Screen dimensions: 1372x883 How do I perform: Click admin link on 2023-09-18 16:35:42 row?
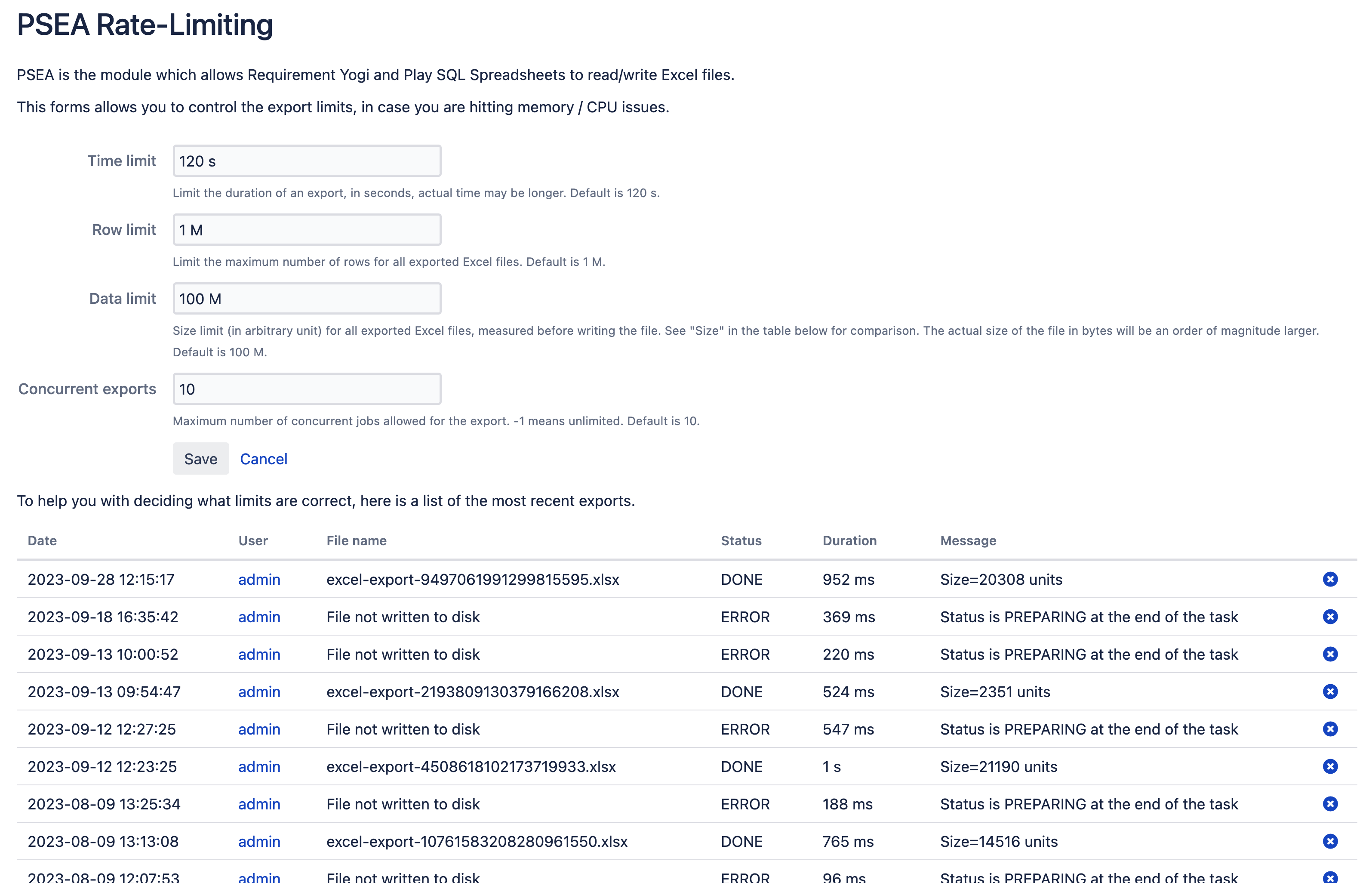[x=259, y=616]
